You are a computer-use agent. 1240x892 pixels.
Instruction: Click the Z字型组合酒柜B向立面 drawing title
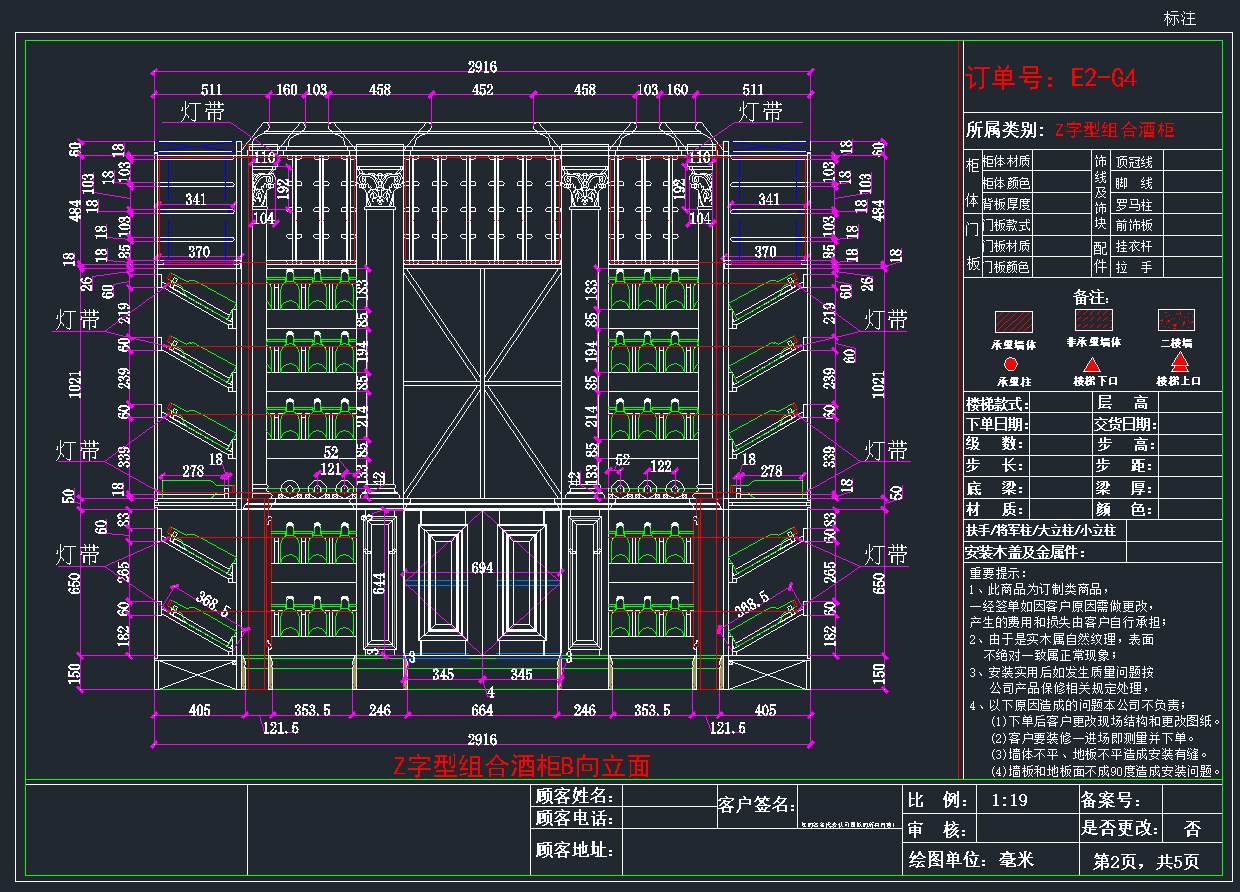[x=521, y=766]
